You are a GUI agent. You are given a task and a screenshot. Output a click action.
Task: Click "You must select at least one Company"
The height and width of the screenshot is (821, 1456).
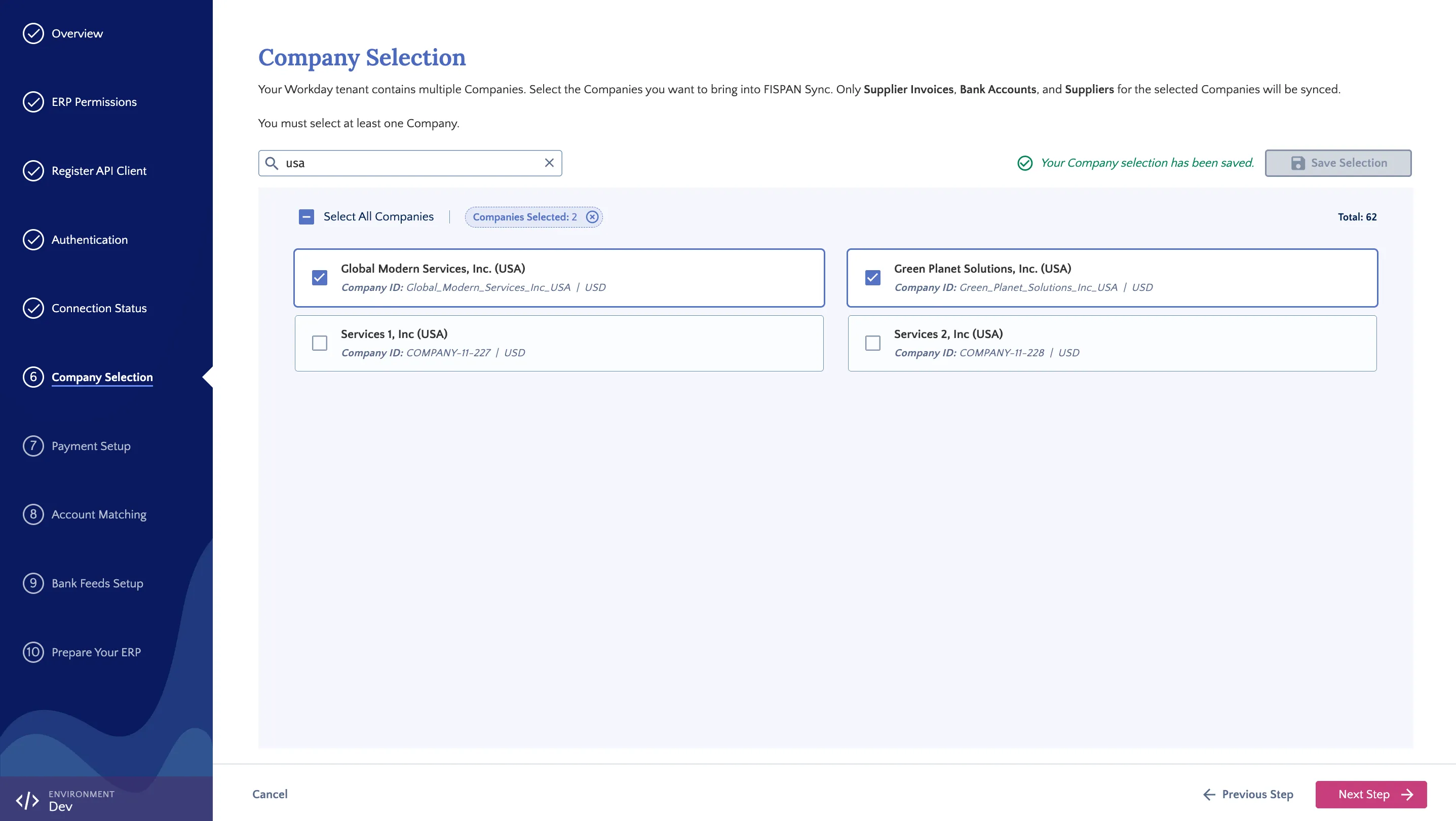pyautogui.click(x=358, y=123)
